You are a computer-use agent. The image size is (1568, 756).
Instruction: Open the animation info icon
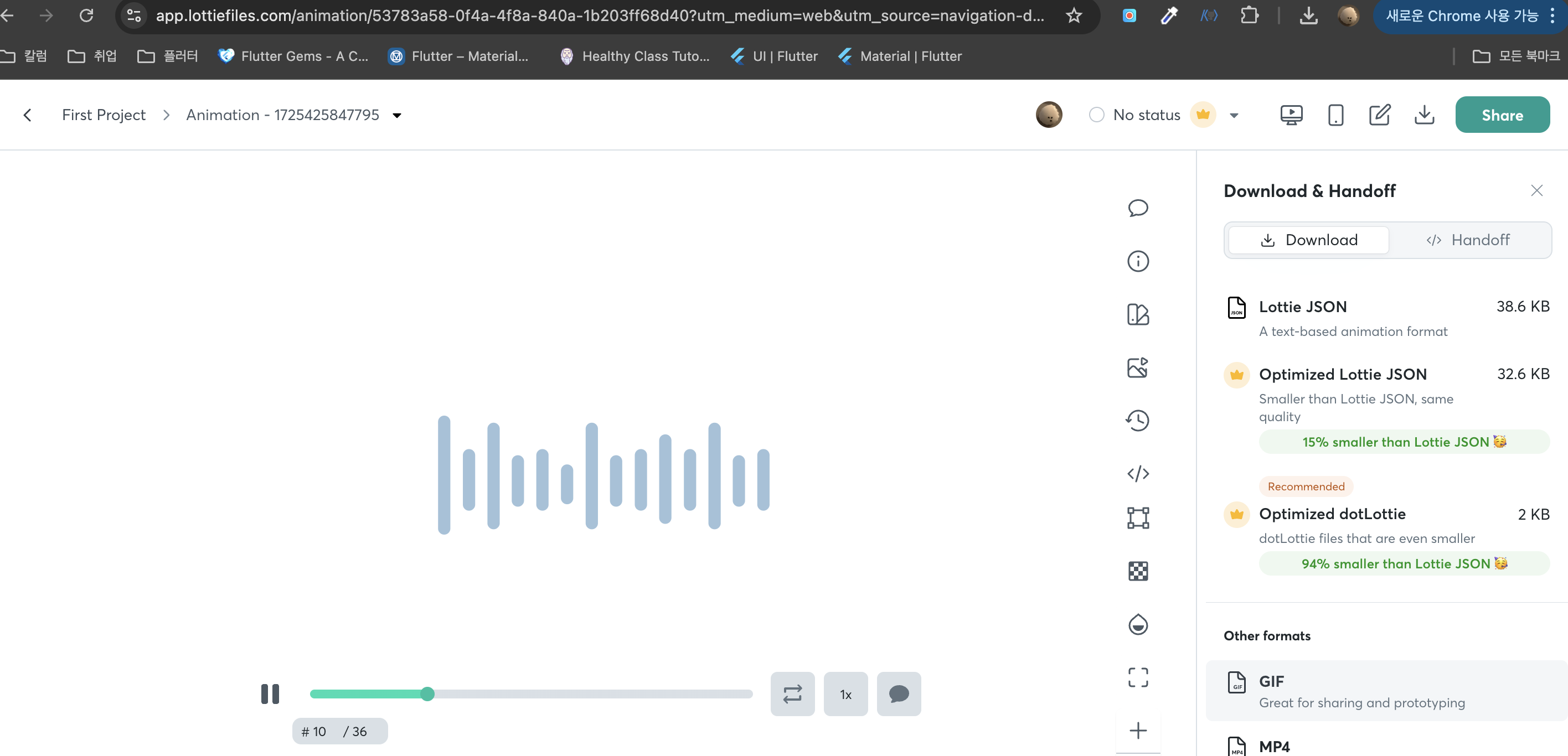click(1138, 261)
